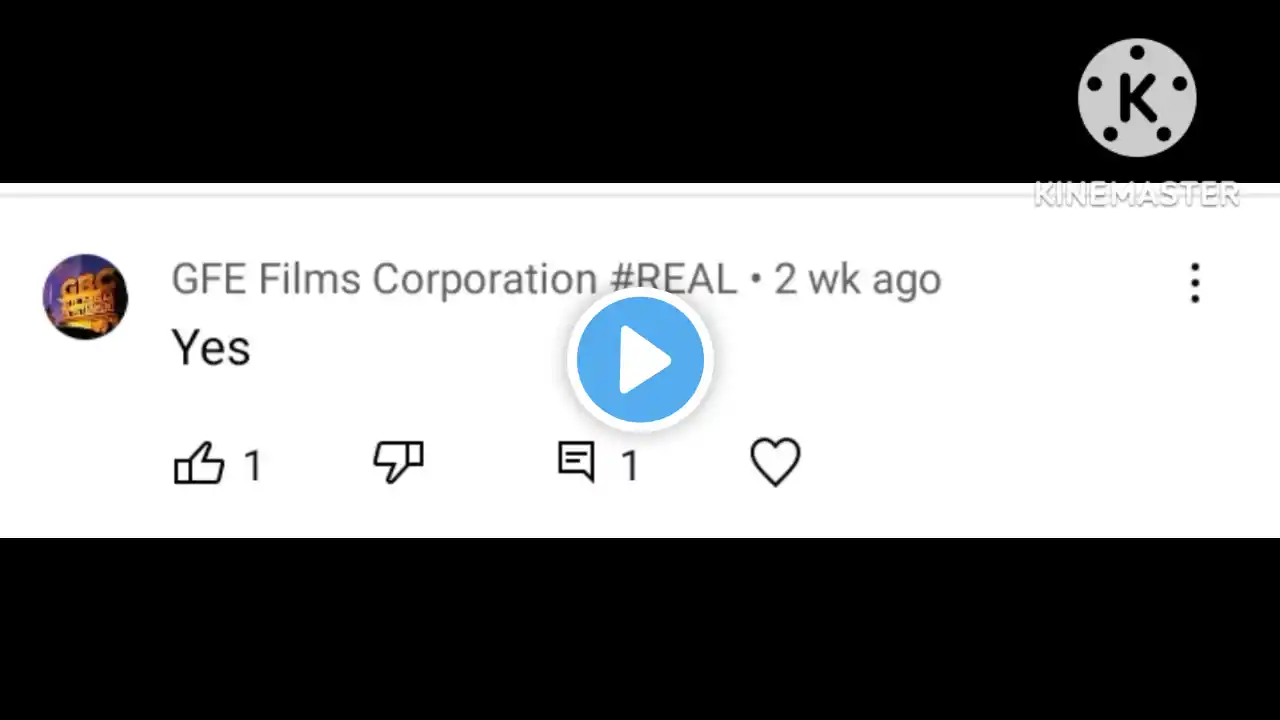Screen dimensions: 1280x720
Task: Open replies using the speech-bubble icon
Action: pos(576,463)
